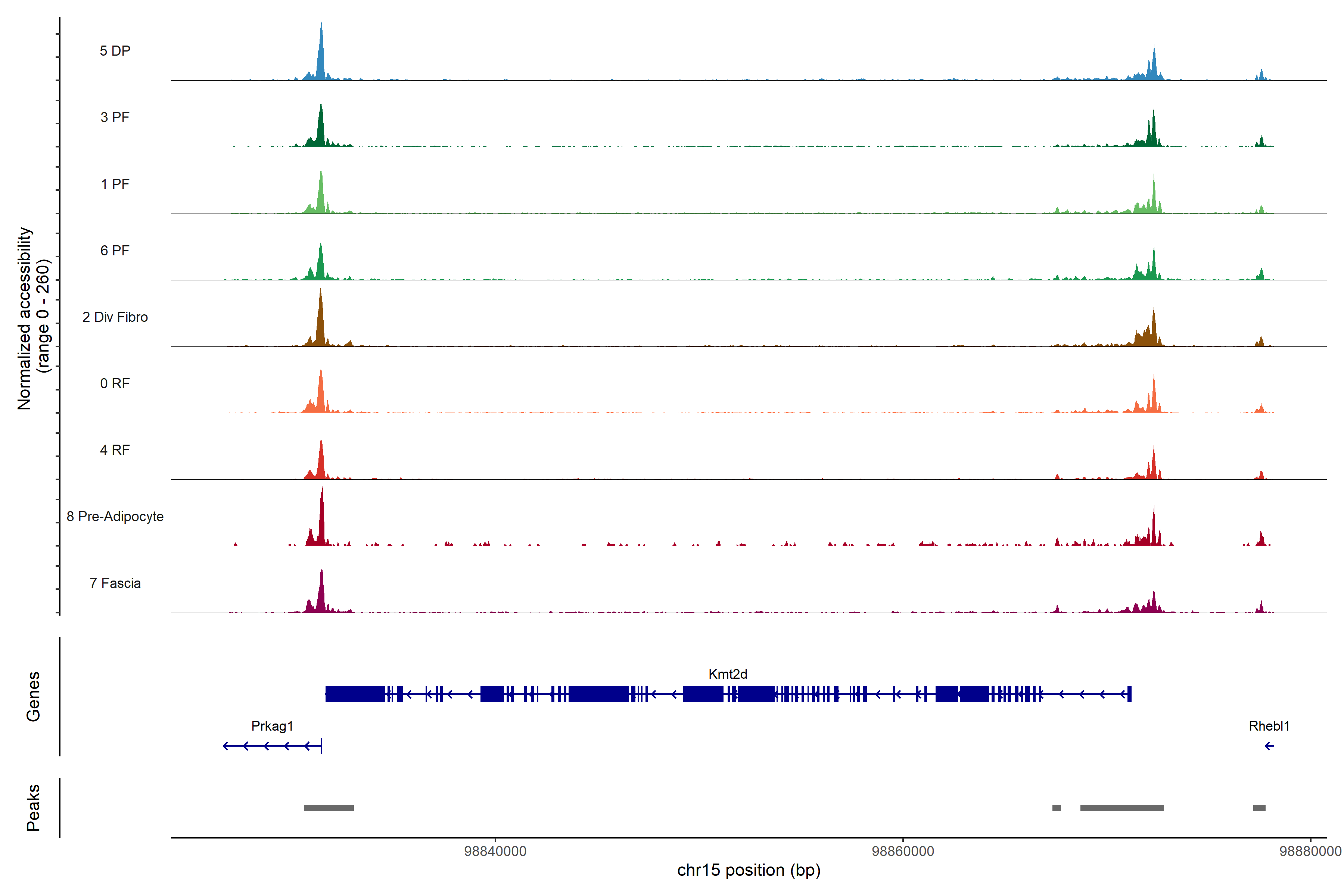Click the 5 DP track label
Viewport: 1344px width, 896px height.
click(115, 51)
